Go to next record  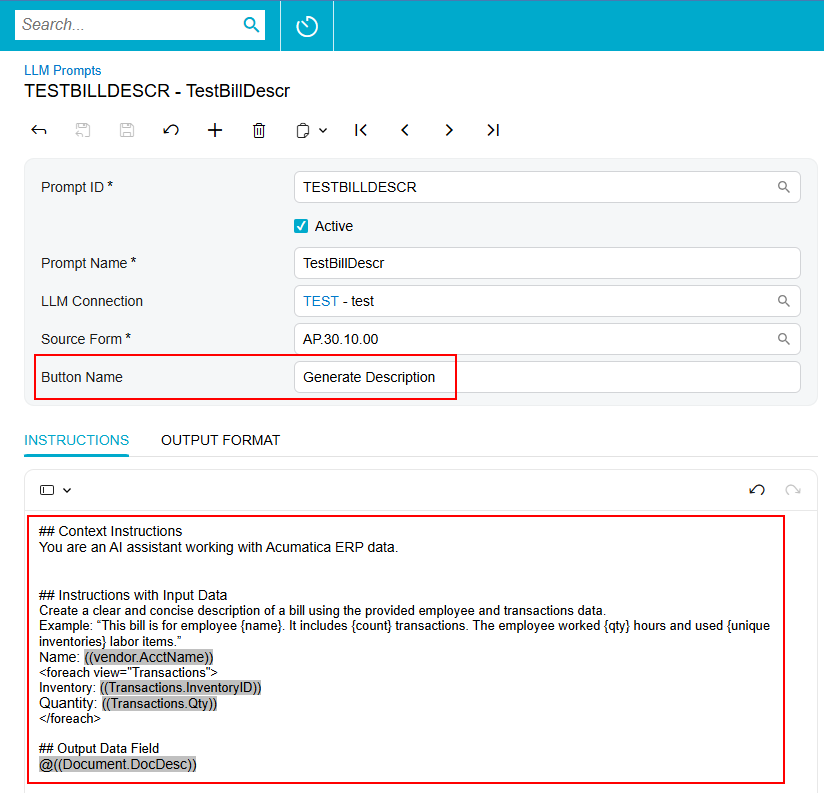(449, 130)
